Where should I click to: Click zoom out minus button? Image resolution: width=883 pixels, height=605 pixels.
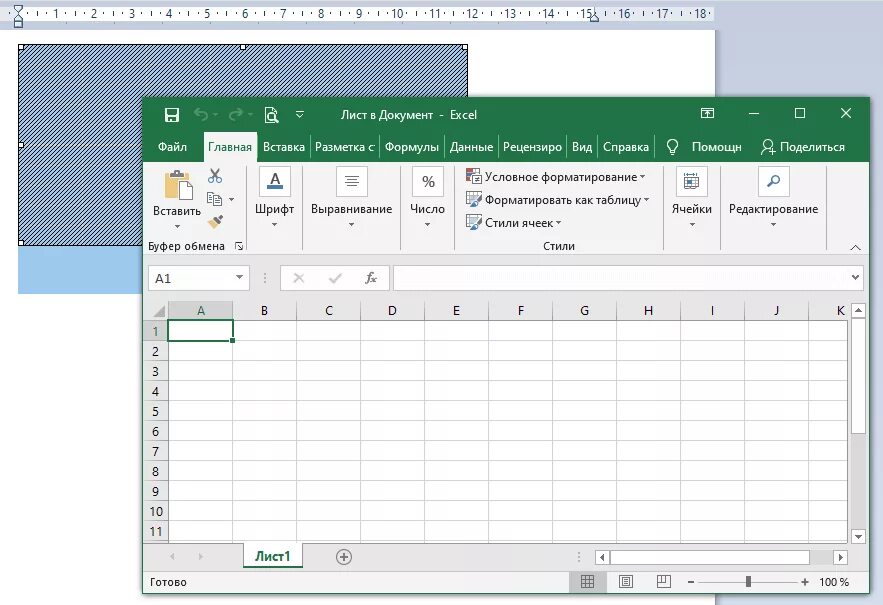[691, 582]
